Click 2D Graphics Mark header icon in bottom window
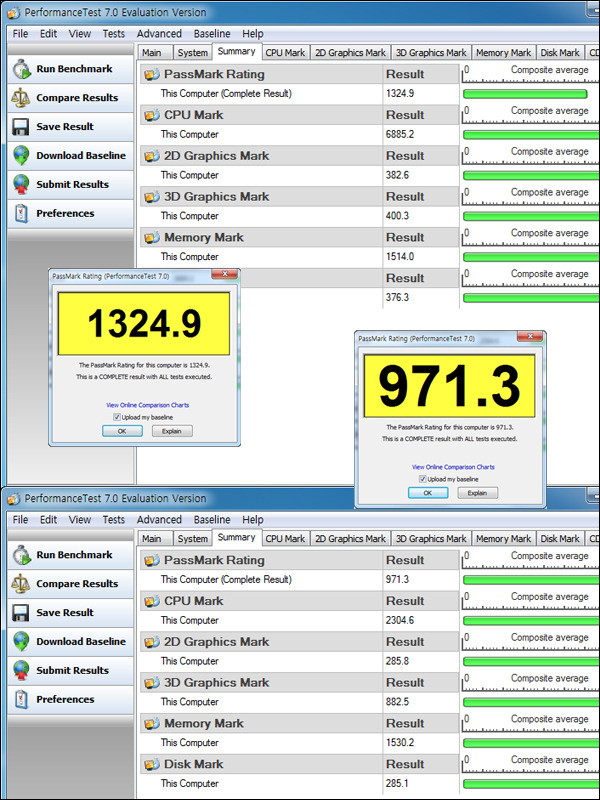Viewport: 600px width, 800px height. pyautogui.click(x=152, y=642)
